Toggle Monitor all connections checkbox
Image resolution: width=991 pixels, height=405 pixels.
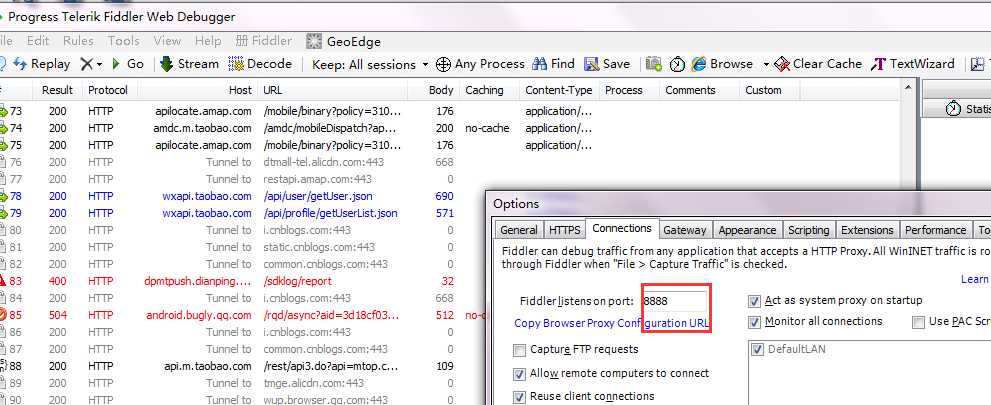[x=754, y=322]
